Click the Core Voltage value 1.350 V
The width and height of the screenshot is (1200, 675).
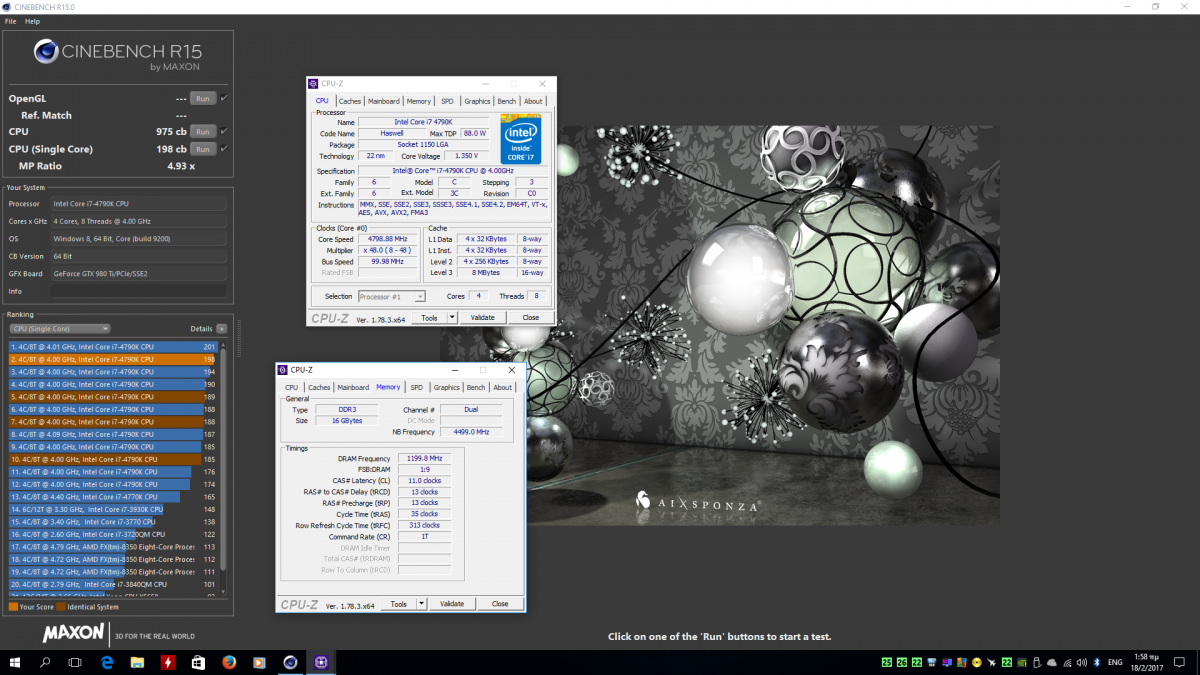click(467, 156)
